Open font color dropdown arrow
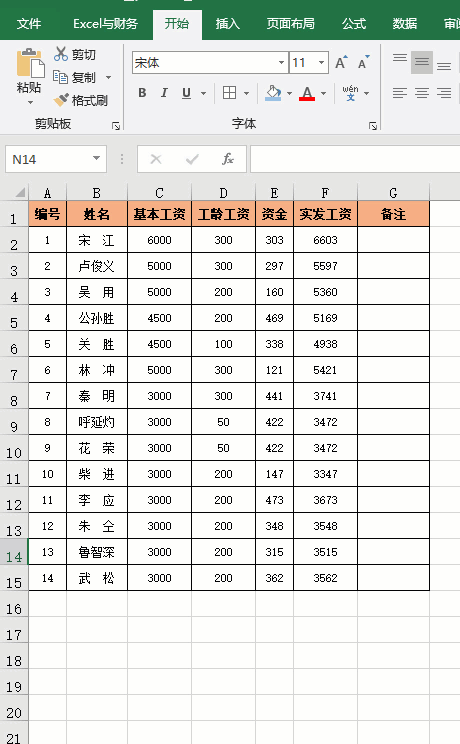 pyautogui.click(x=323, y=93)
